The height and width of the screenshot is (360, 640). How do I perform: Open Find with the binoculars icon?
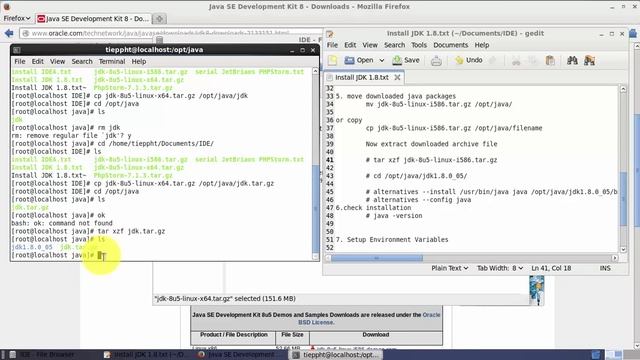572,61
